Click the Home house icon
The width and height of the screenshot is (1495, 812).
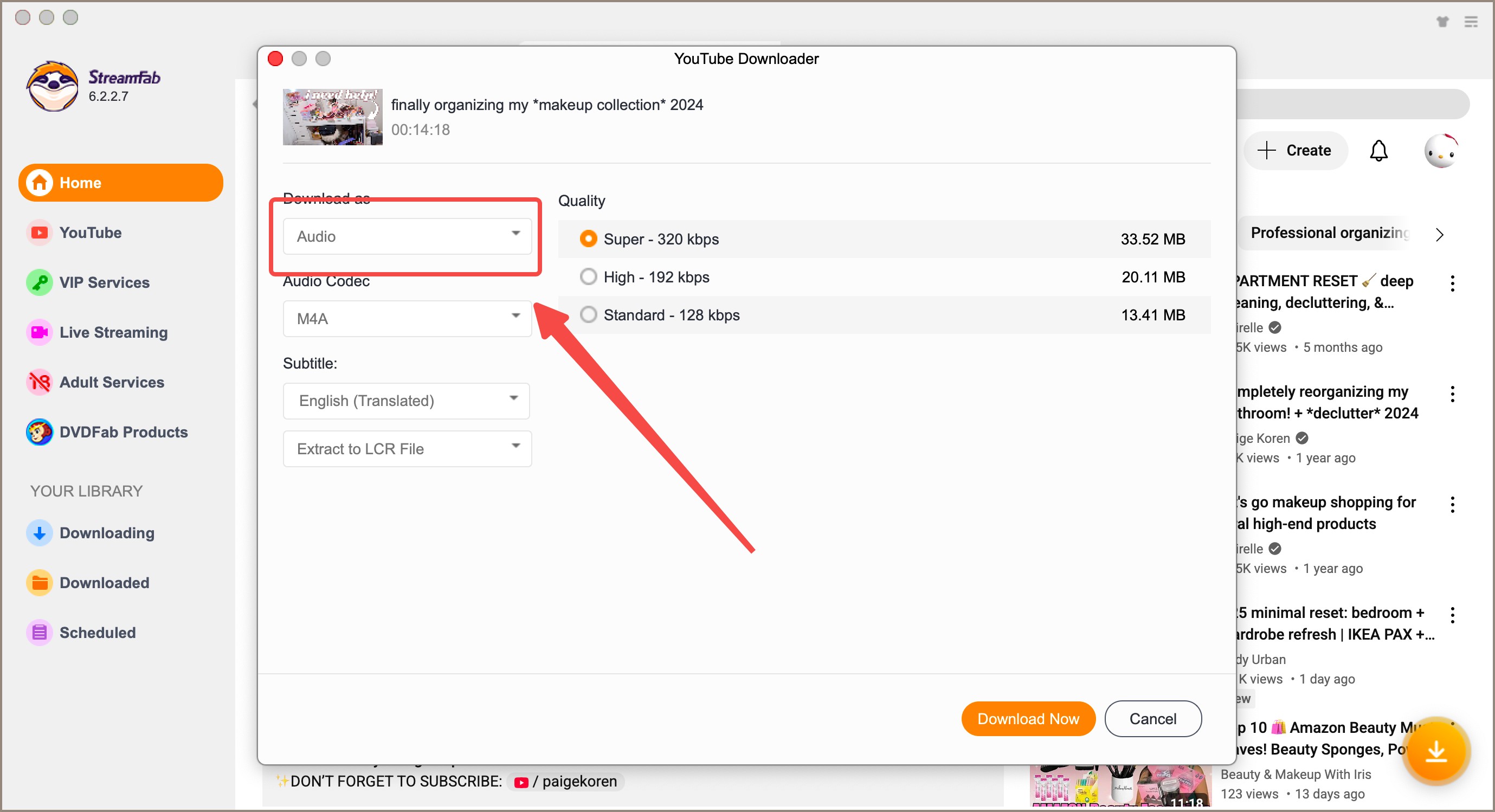tap(39, 183)
